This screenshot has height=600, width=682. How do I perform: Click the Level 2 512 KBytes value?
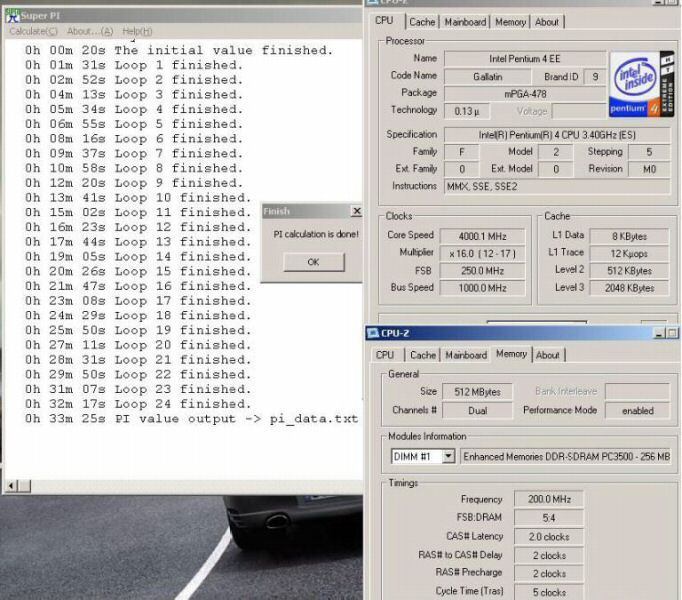coord(629,271)
